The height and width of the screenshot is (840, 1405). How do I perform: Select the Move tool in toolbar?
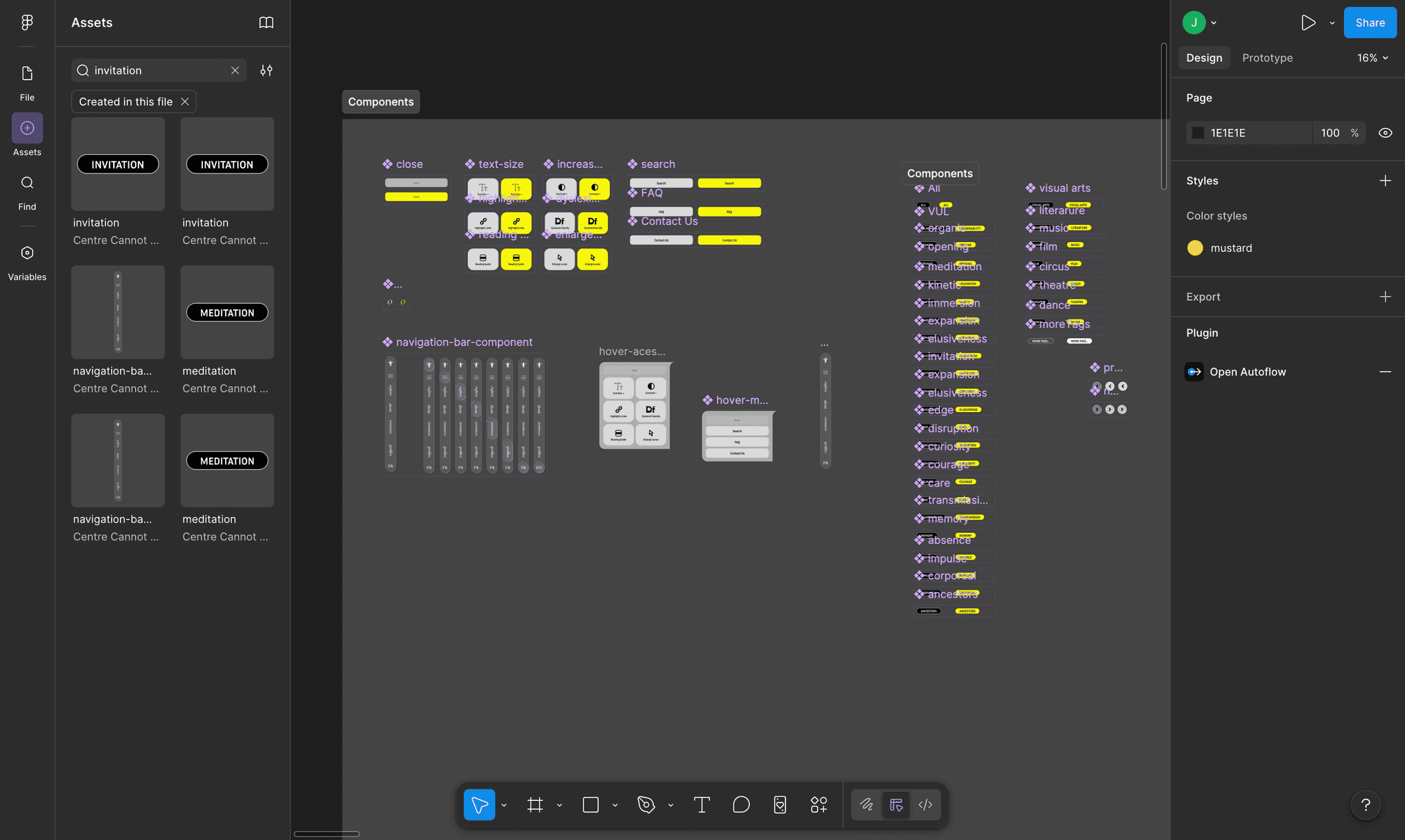(480, 804)
